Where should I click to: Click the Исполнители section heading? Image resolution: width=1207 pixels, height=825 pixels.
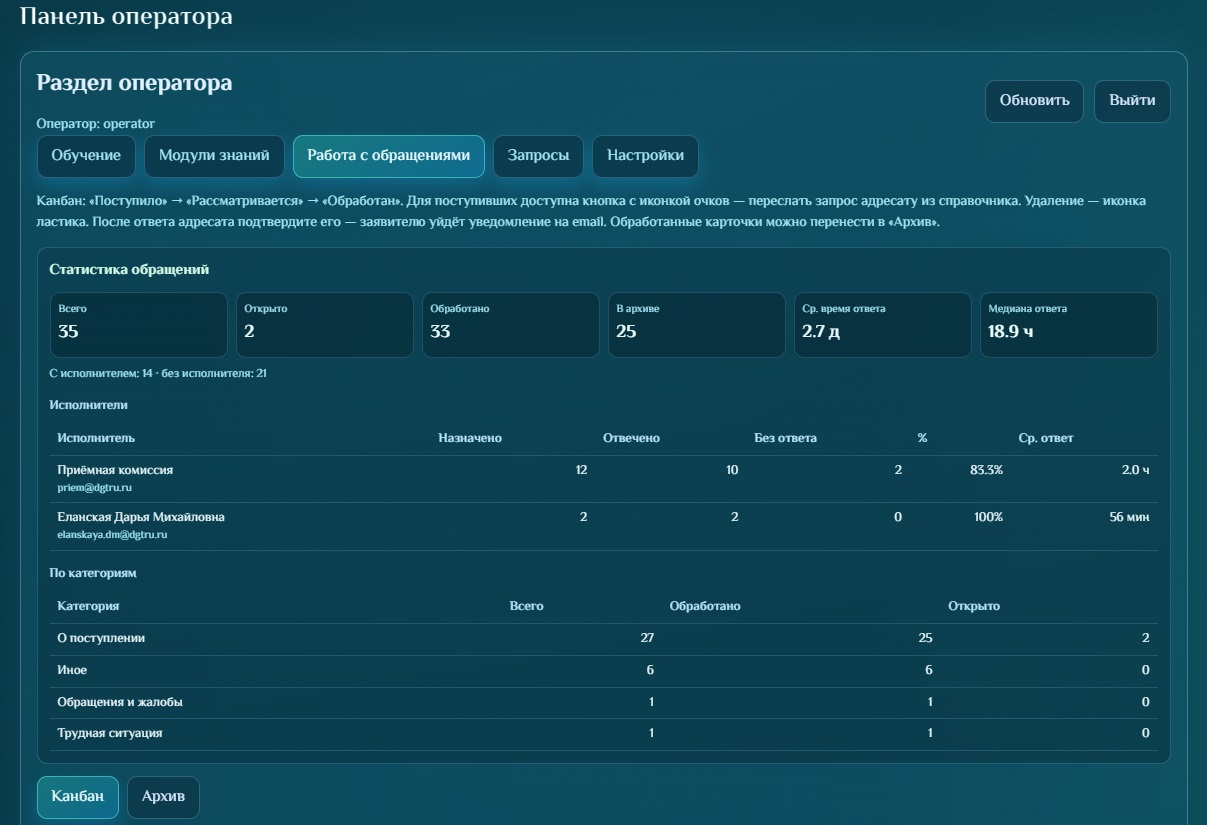coord(89,405)
